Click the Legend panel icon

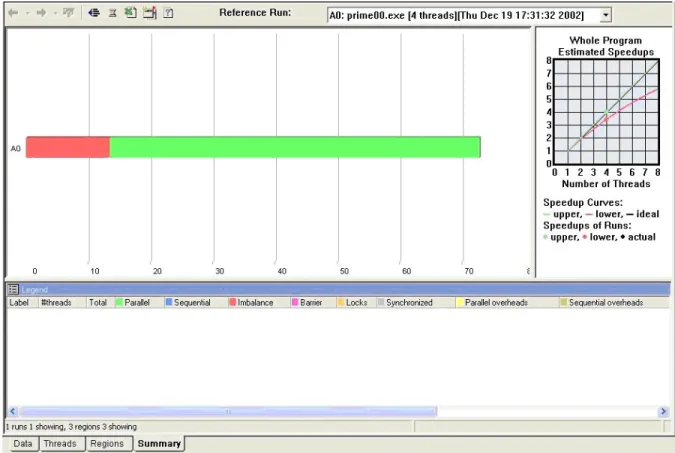click(x=13, y=289)
